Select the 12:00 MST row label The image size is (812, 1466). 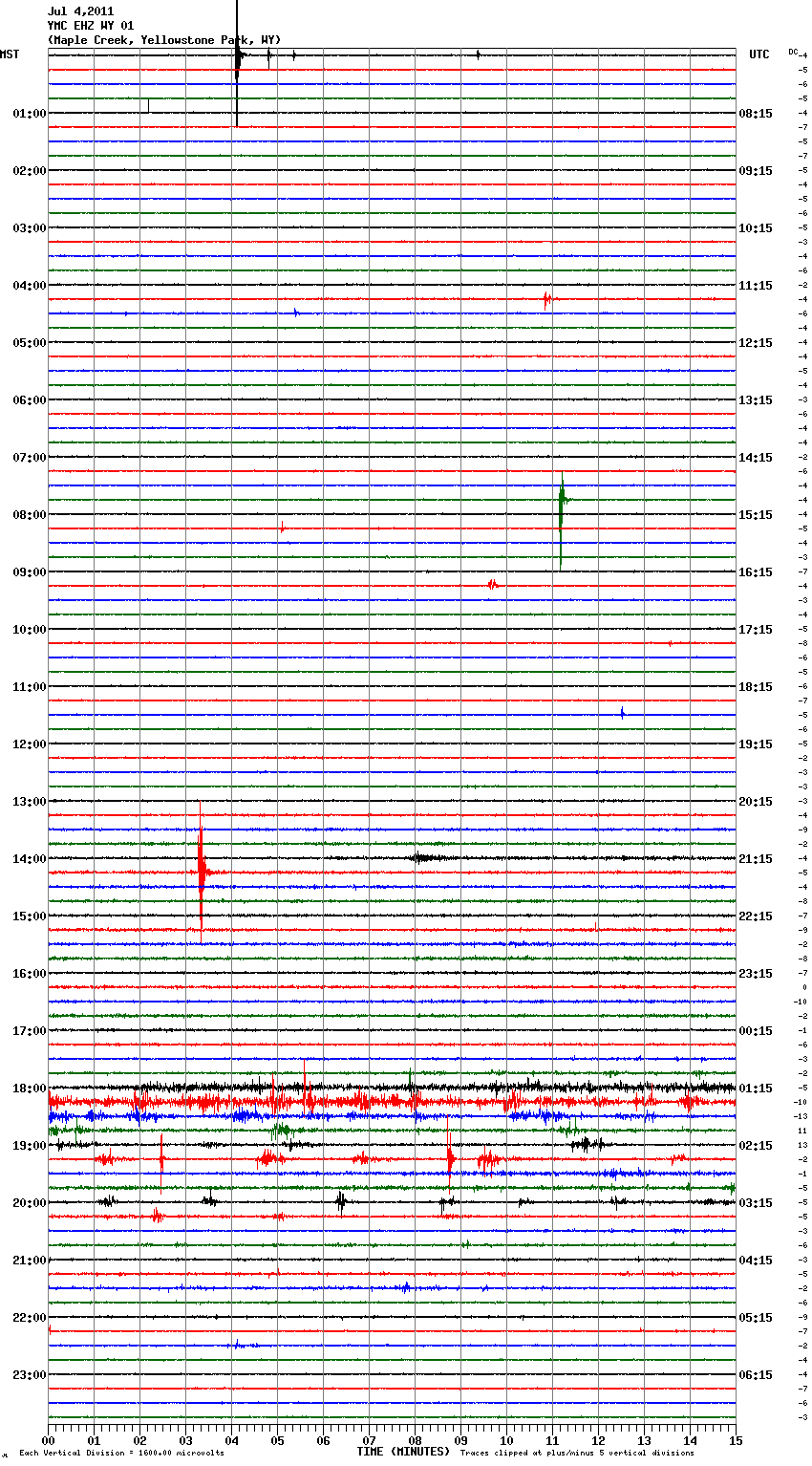pyautogui.click(x=29, y=744)
